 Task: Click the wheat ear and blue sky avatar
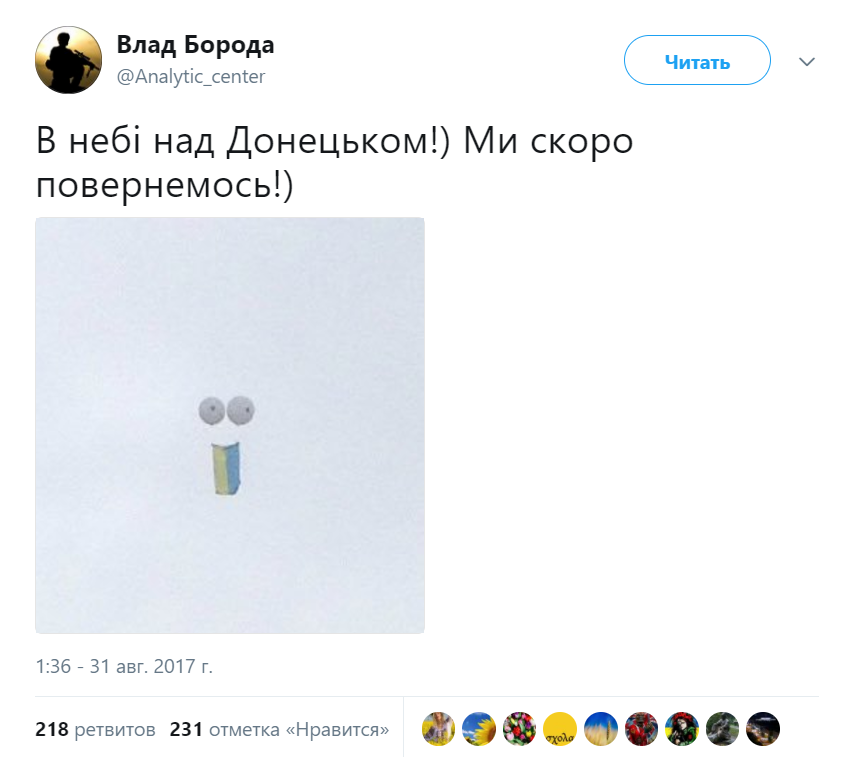point(600,729)
